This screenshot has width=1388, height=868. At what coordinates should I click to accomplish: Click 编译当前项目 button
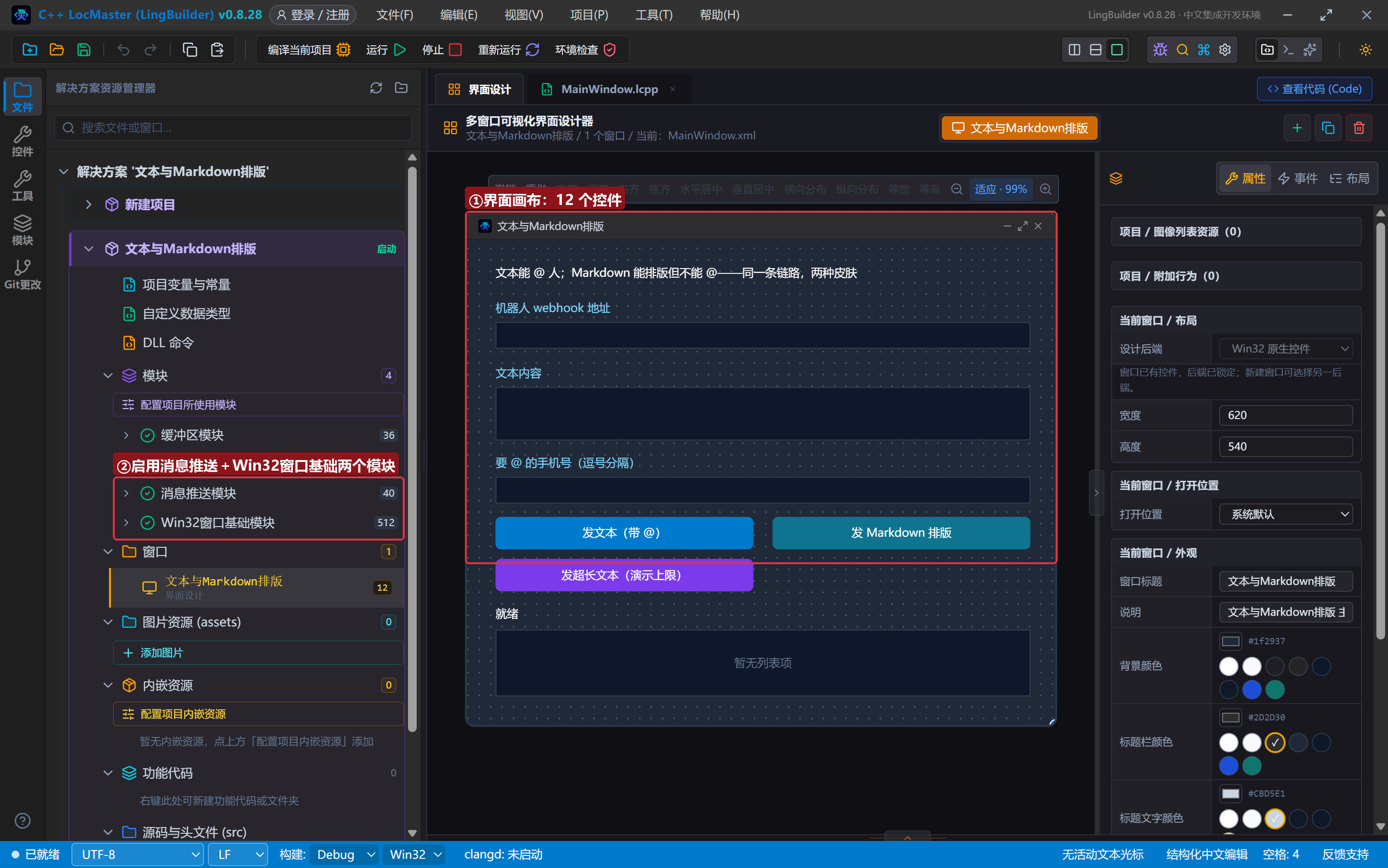click(x=309, y=50)
